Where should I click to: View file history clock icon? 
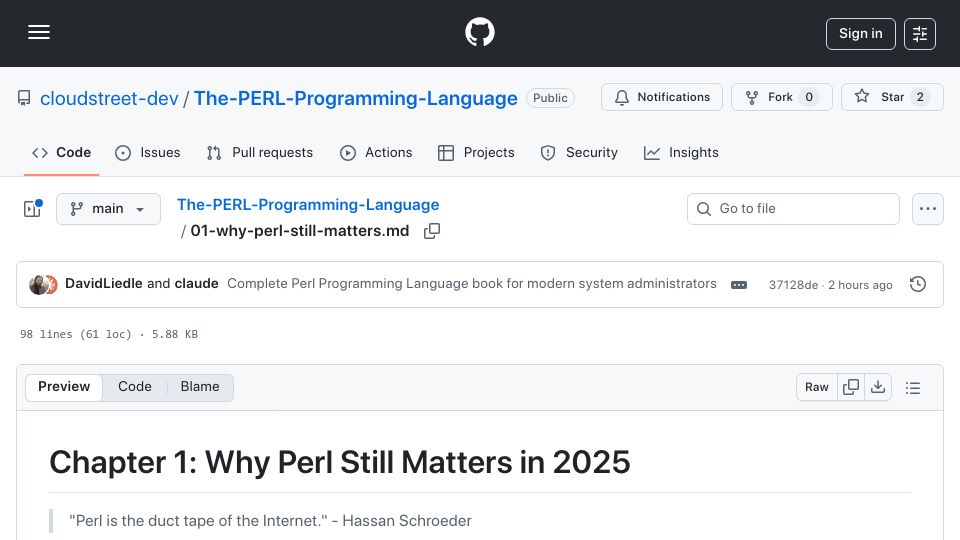point(918,284)
